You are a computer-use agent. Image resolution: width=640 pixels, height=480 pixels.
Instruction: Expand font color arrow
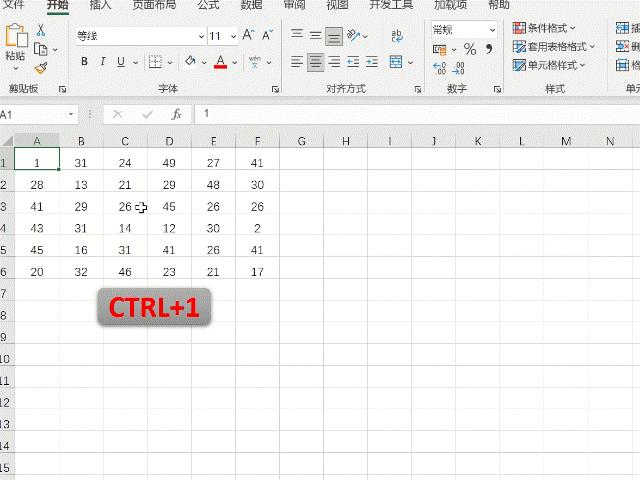pos(235,63)
